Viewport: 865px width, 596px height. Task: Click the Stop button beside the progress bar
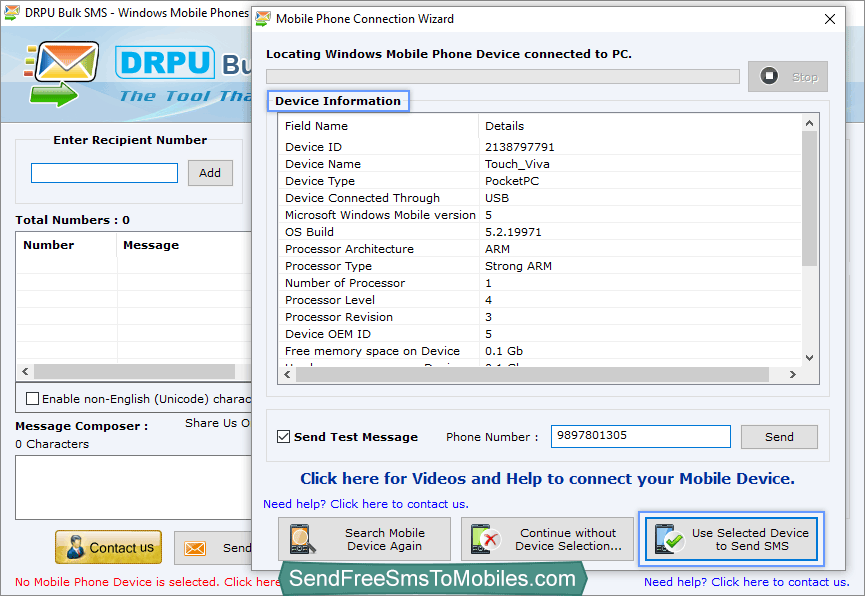788,76
